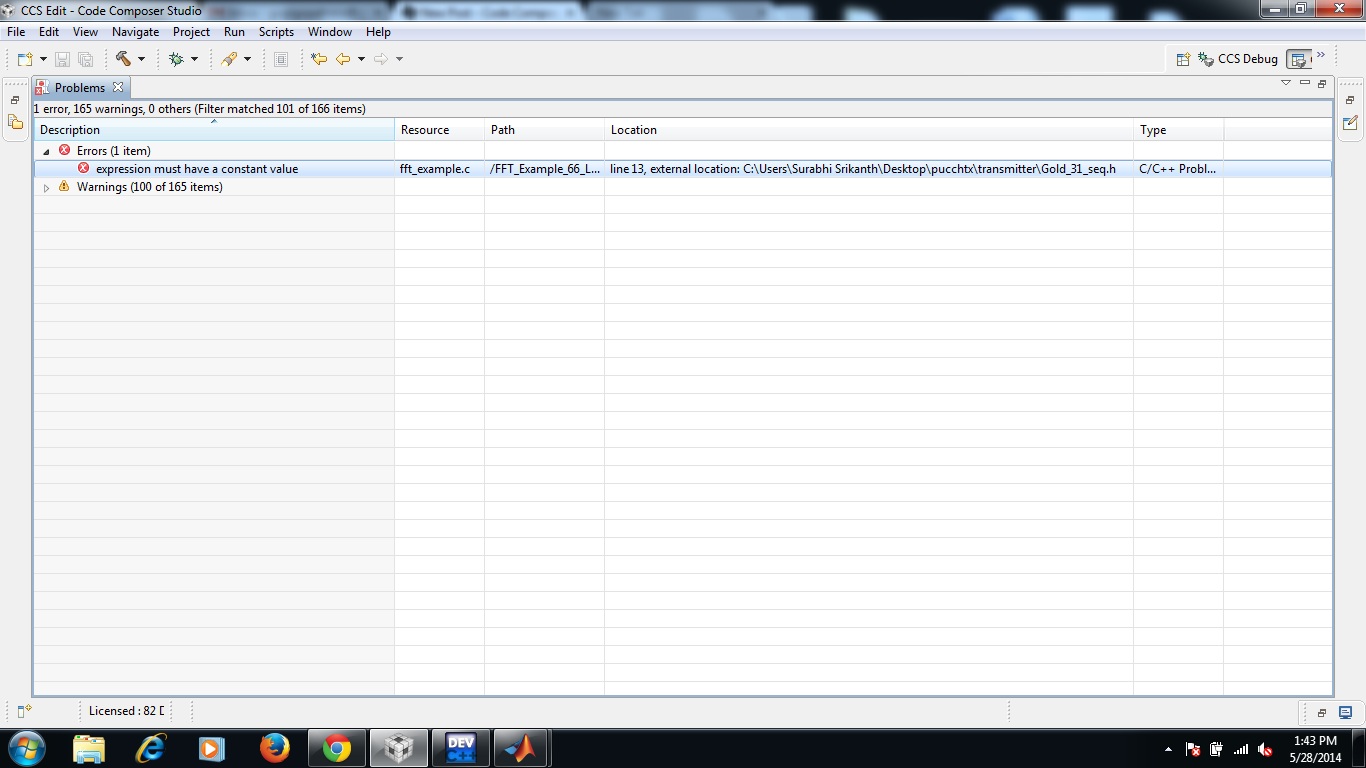Start debugging with the green bug icon
This screenshot has height=768, width=1366.
(176, 59)
